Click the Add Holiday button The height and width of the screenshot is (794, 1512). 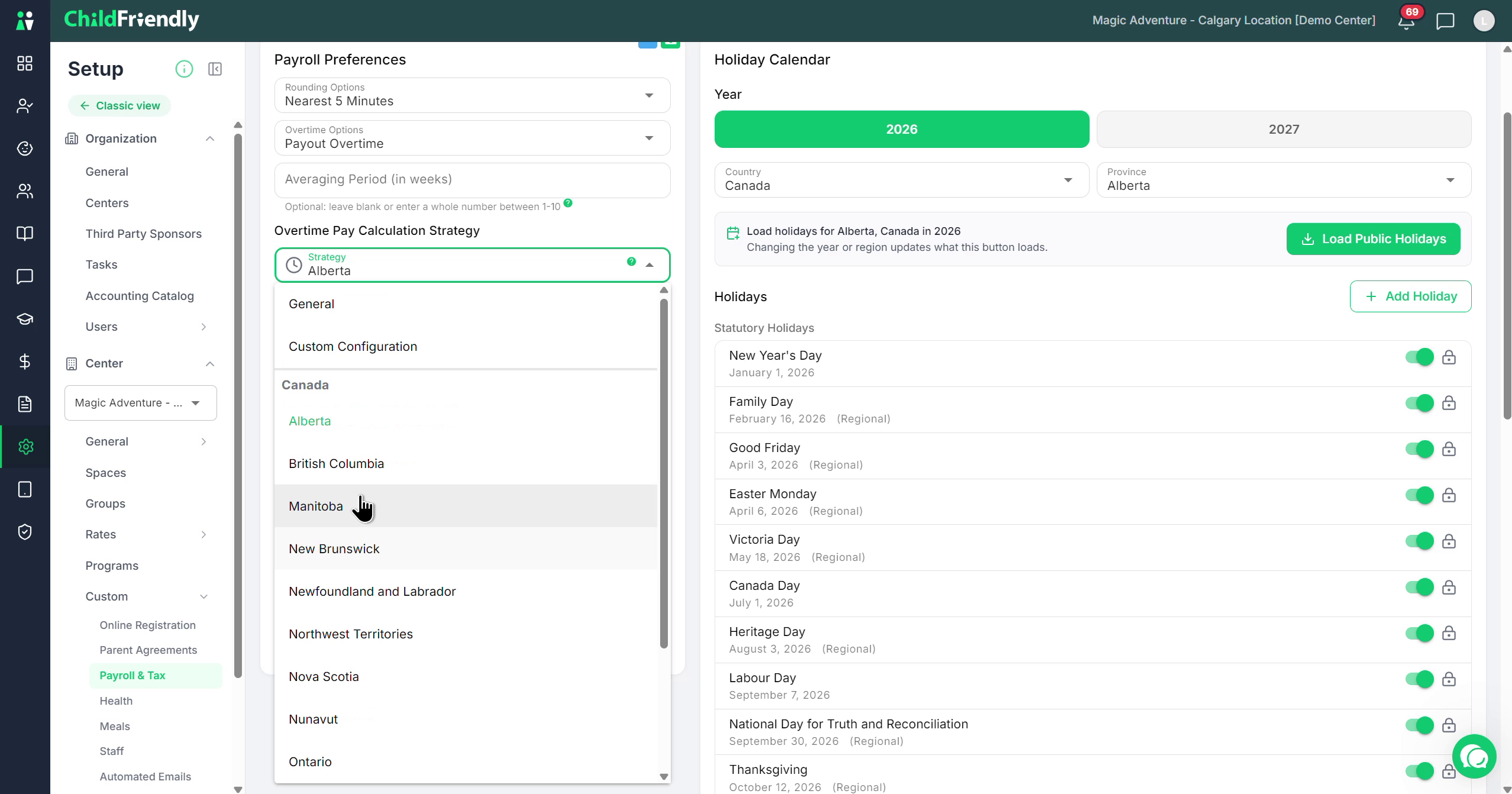click(x=1410, y=296)
